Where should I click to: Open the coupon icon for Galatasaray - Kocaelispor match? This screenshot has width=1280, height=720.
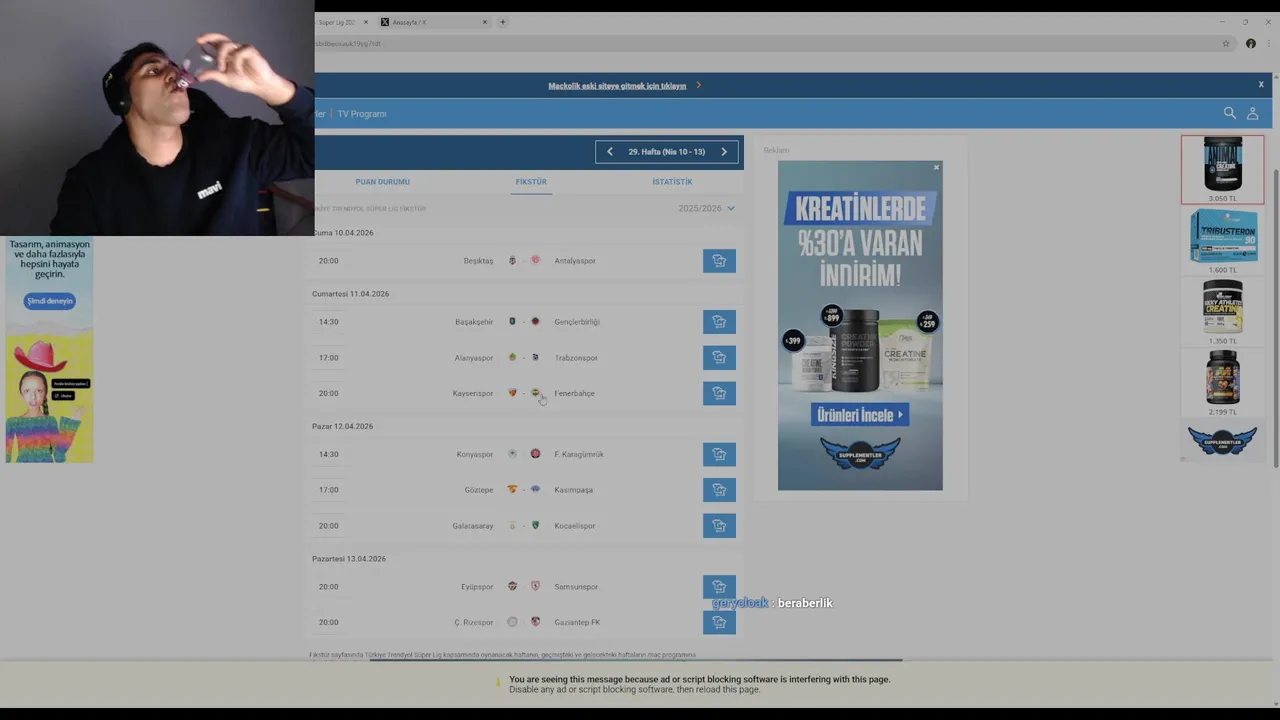pos(719,526)
